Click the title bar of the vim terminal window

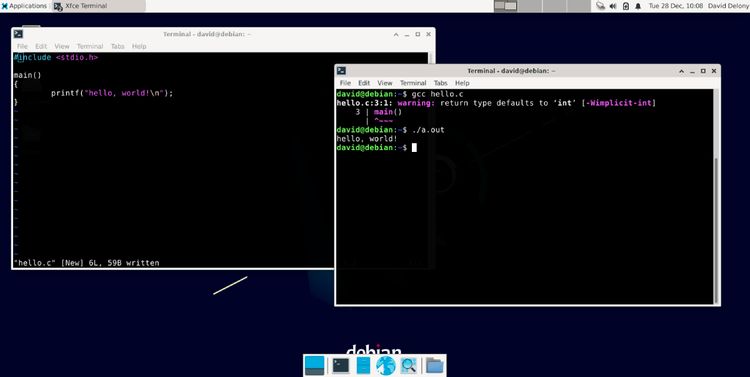pos(207,34)
